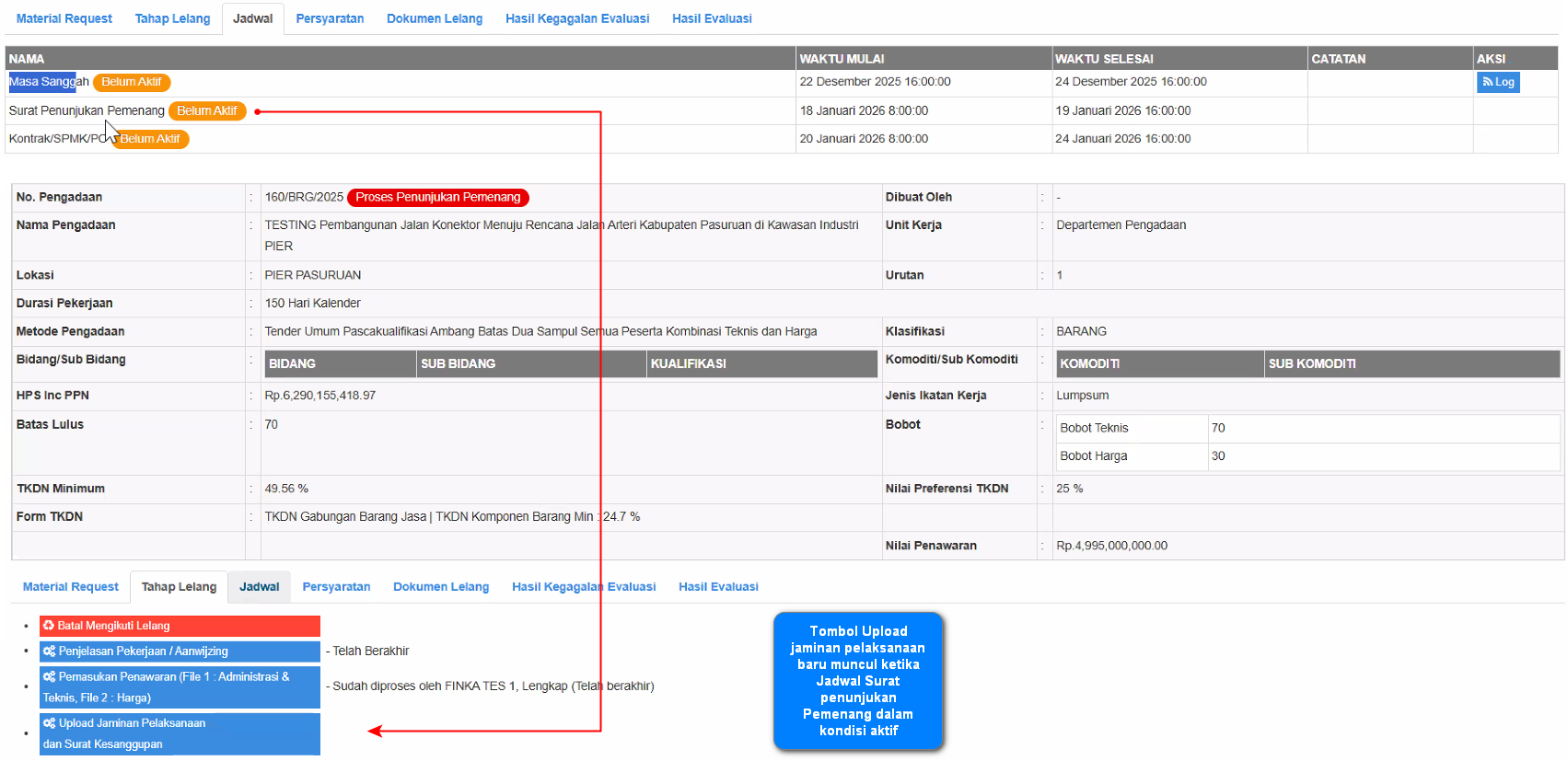Open the lower Material Request tab

[x=71, y=587]
